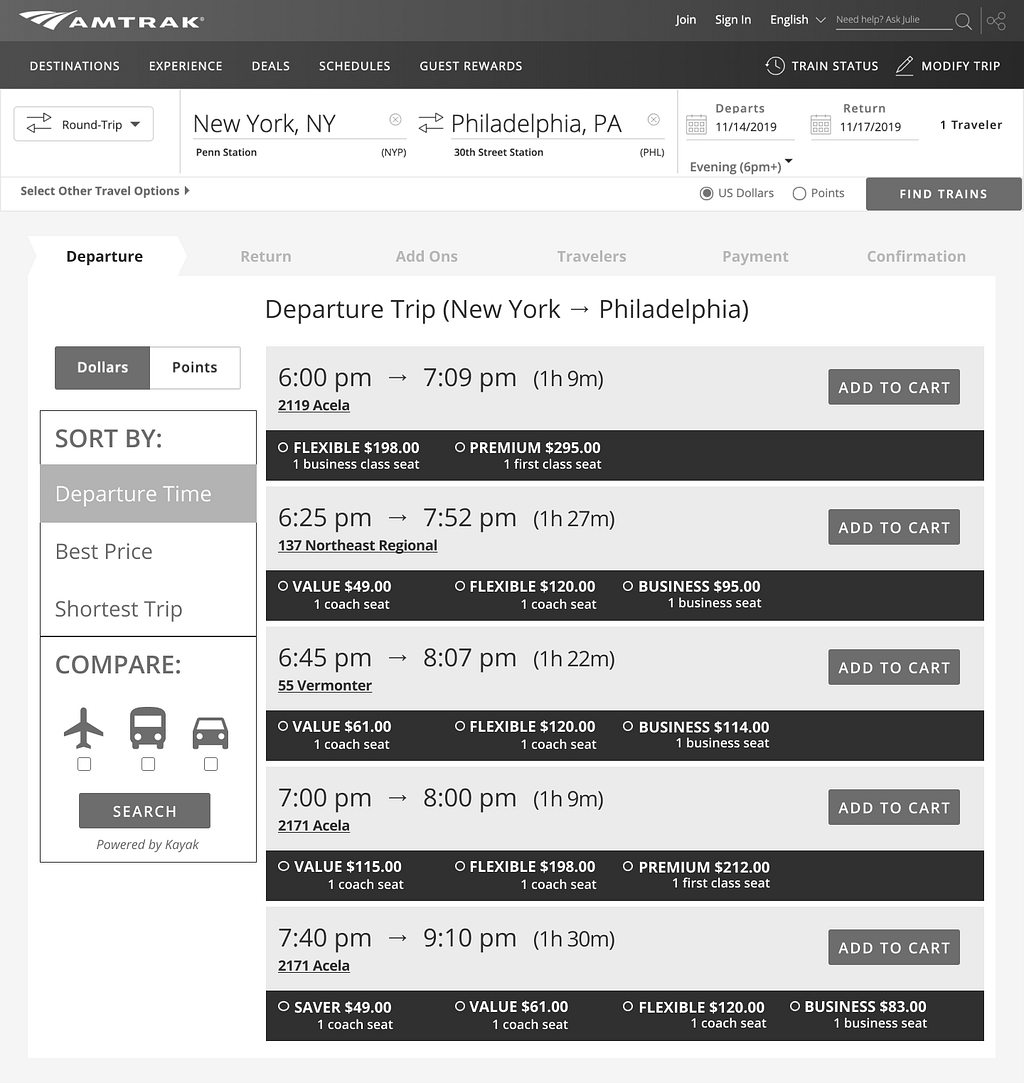The width and height of the screenshot is (1024, 1083).
Task: Check the airplane compare checkbox
Action: tap(84, 764)
